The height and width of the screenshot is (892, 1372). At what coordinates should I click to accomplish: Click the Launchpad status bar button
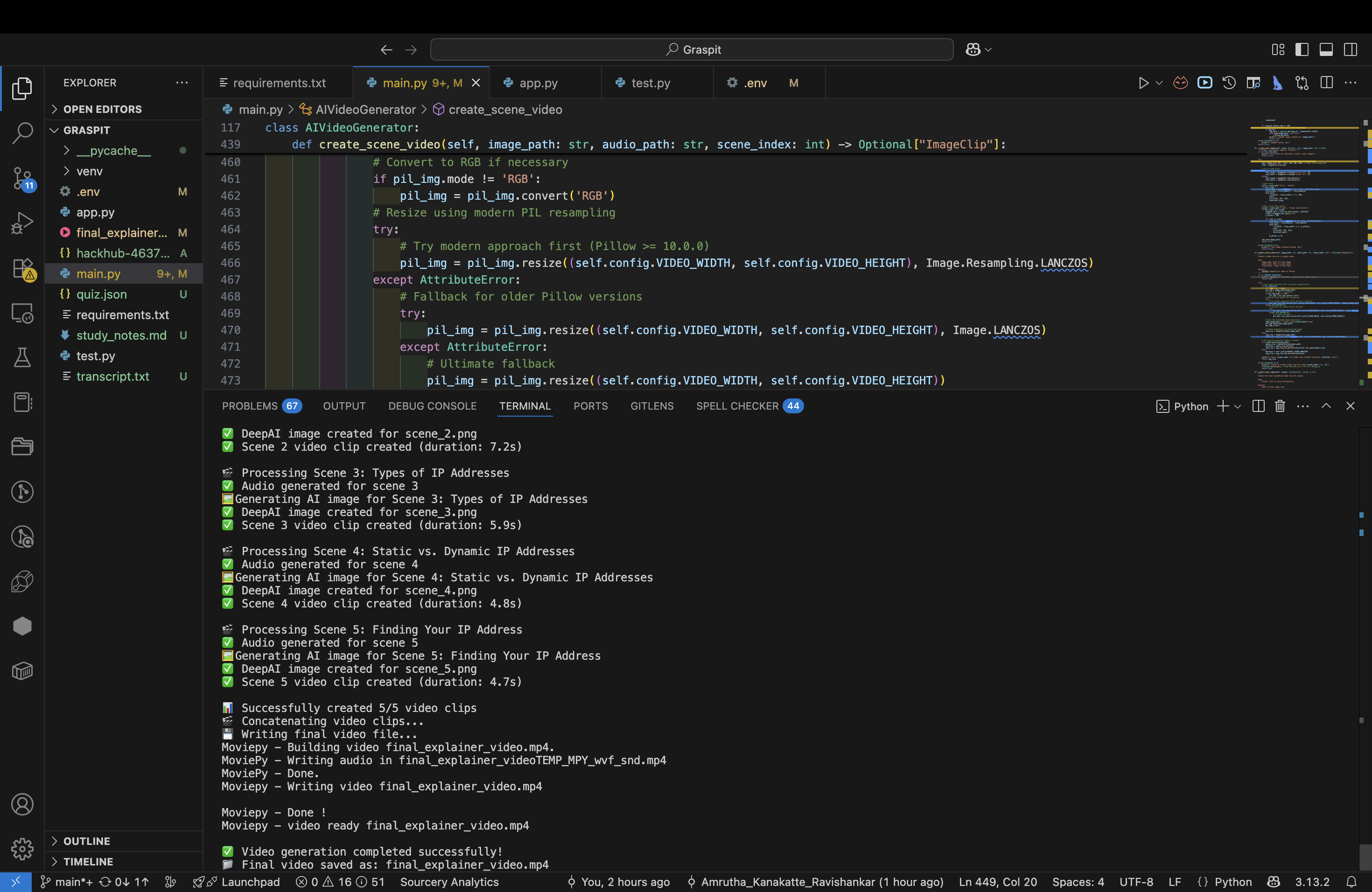250,882
